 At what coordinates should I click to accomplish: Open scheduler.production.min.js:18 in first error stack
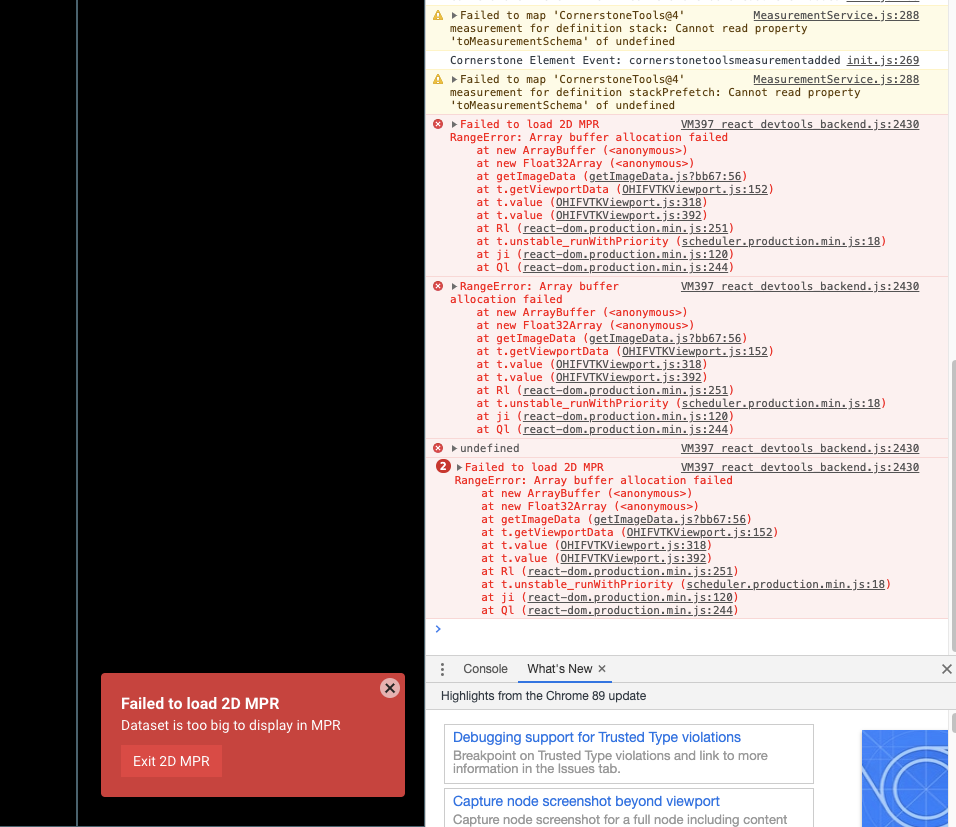[x=781, y=242]
